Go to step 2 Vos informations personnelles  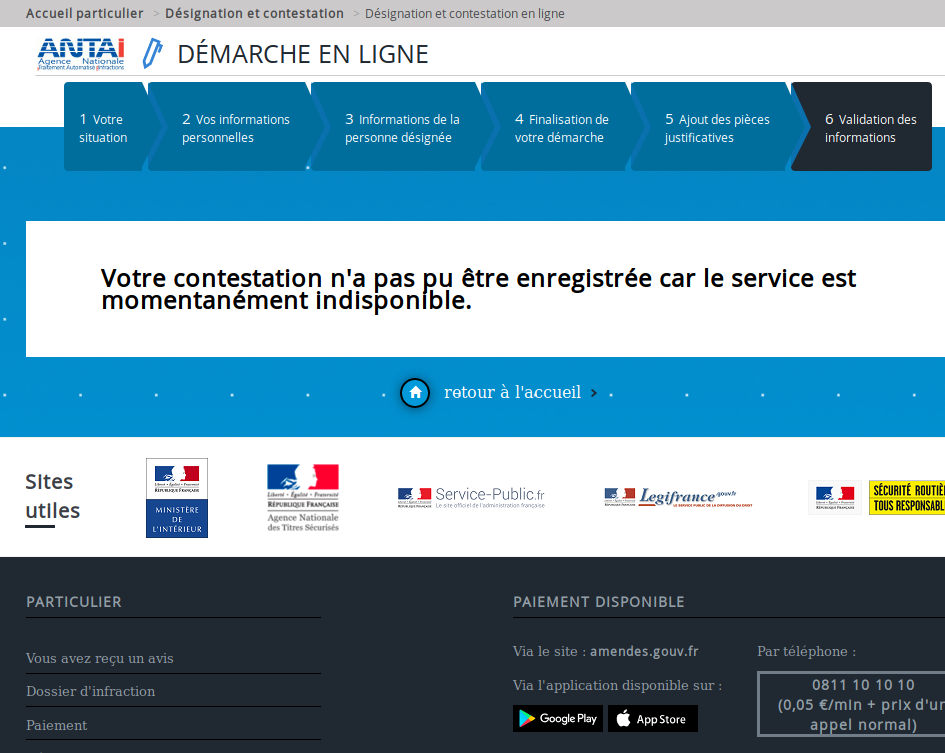click(x=231, y=127)
